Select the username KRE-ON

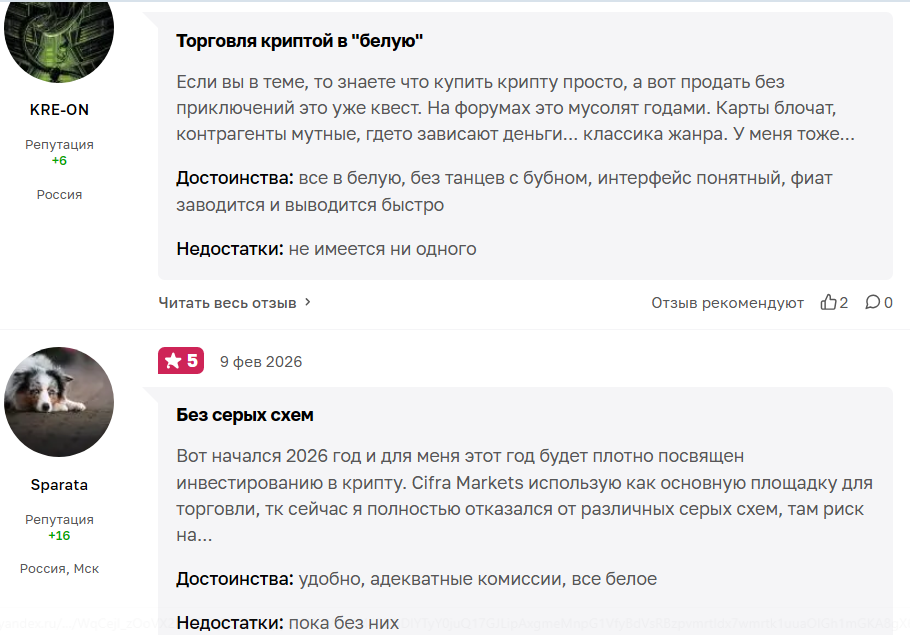tap(59, 110)
